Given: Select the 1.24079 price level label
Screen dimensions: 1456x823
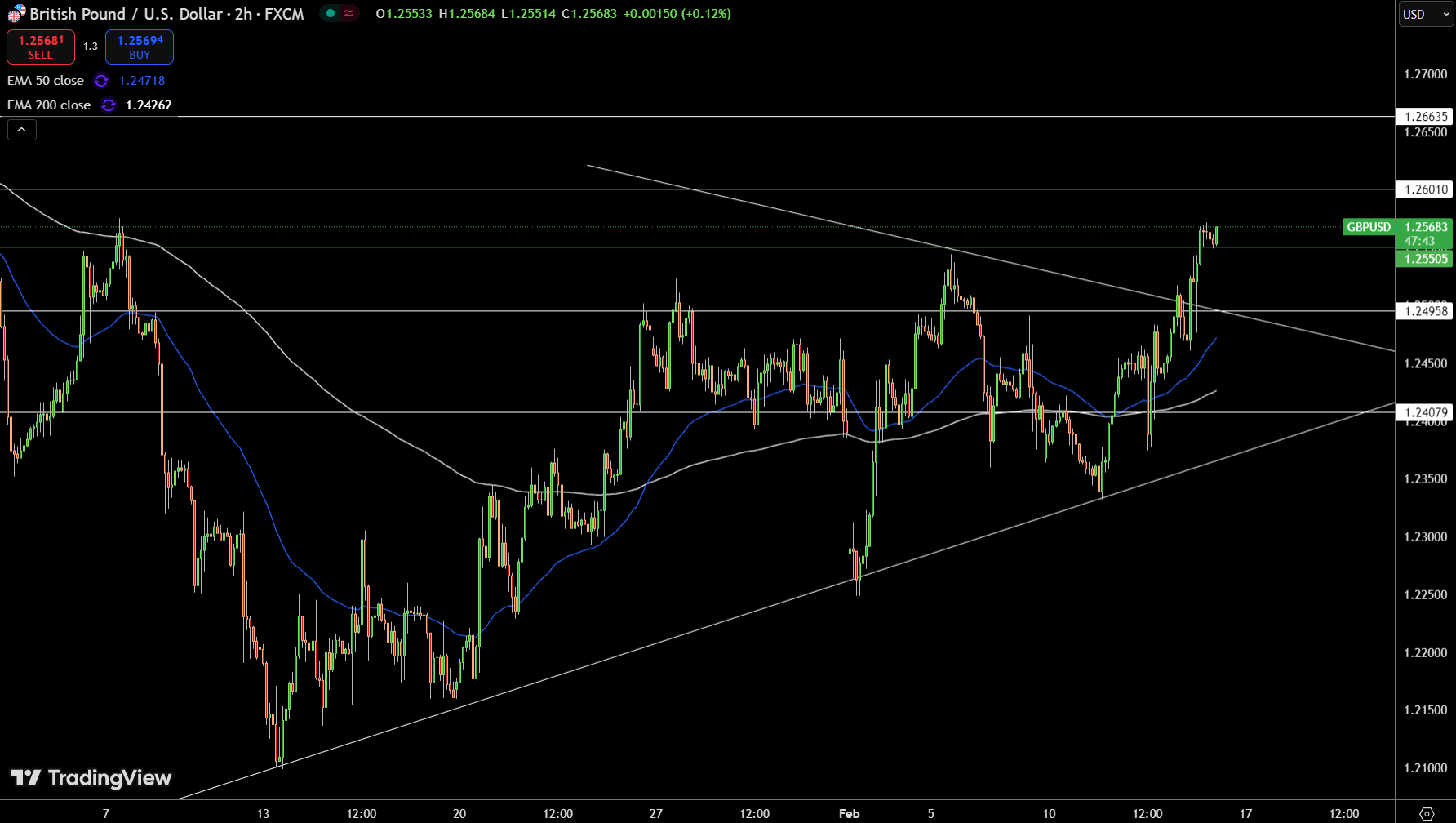Looking at the screenshot, I should (1424, 413).
